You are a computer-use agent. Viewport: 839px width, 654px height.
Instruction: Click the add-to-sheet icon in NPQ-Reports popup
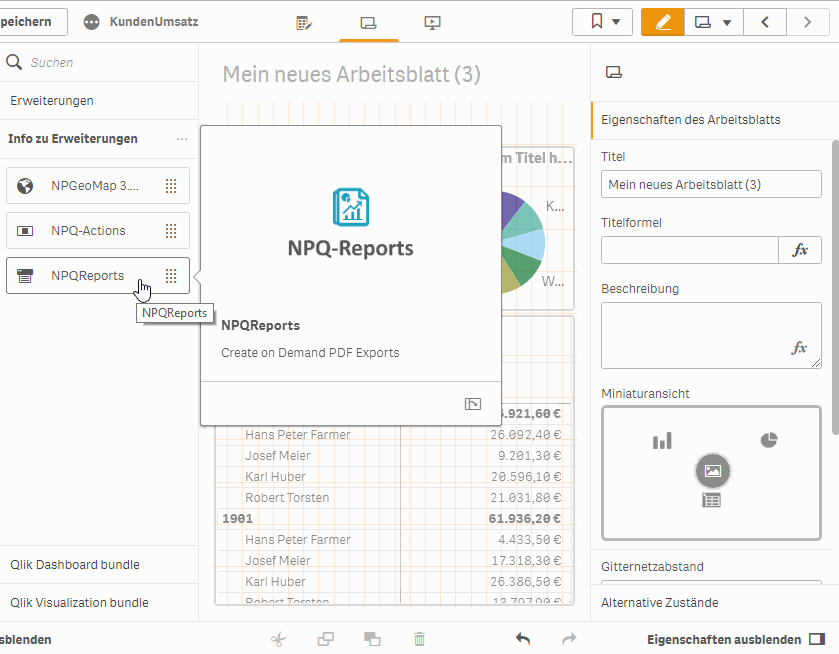click(x=472, y=404)
